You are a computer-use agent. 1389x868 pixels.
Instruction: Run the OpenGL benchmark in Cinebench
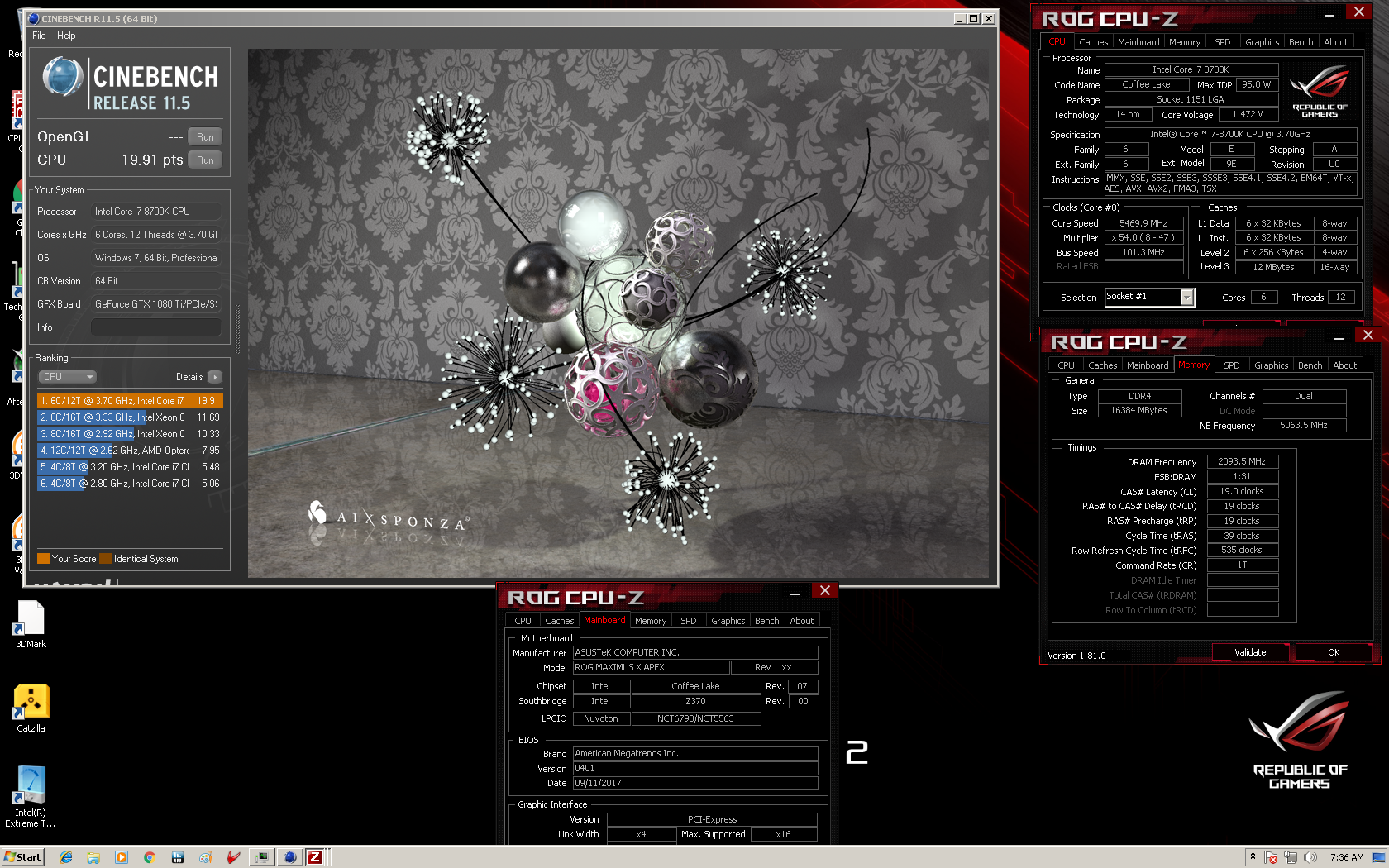pos(205,137)
